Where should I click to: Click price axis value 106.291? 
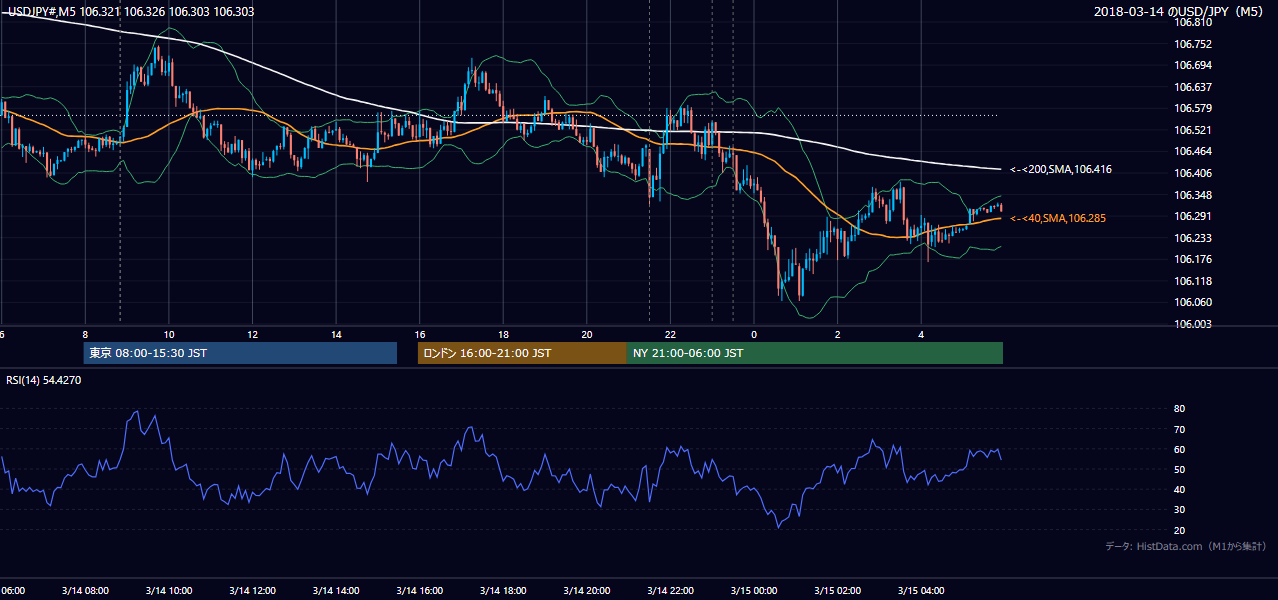[1192, 216]
